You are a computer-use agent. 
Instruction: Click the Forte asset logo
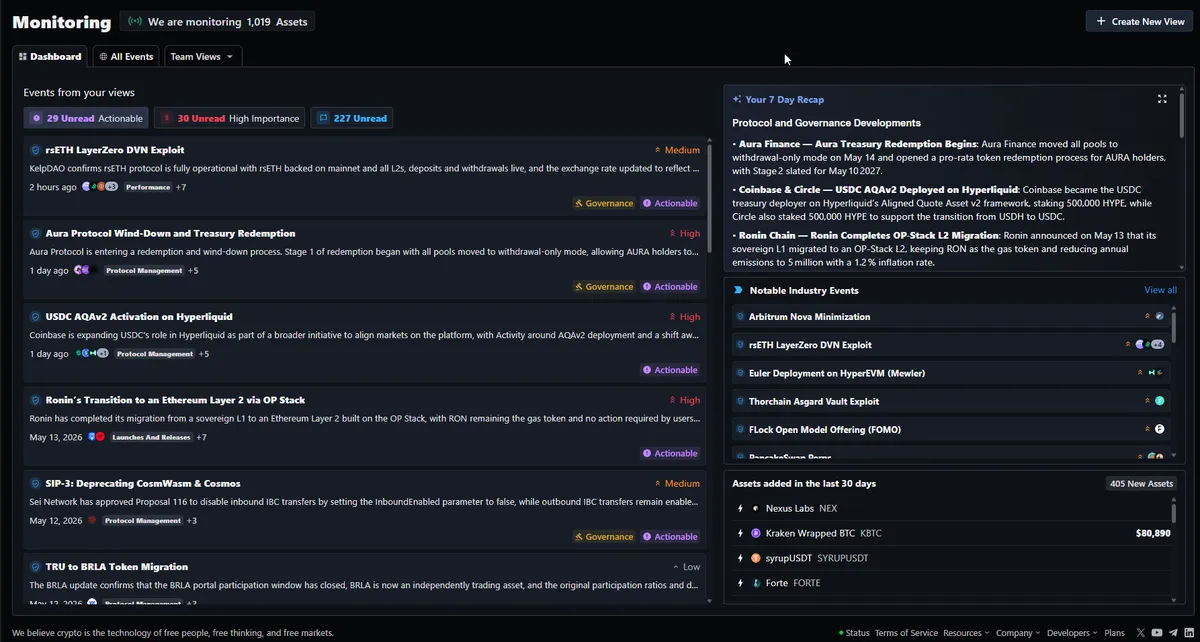coord(756,583)
